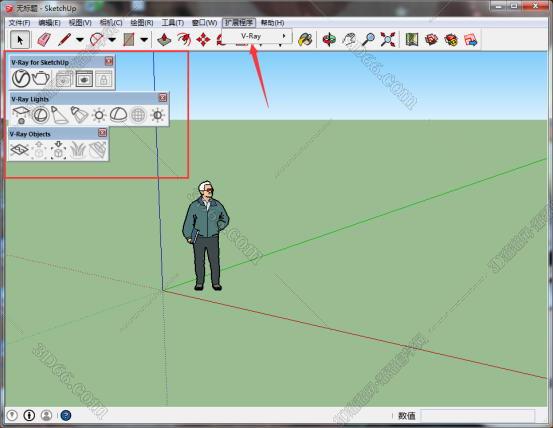Open the 绘图(R) menu

point(142,23)
